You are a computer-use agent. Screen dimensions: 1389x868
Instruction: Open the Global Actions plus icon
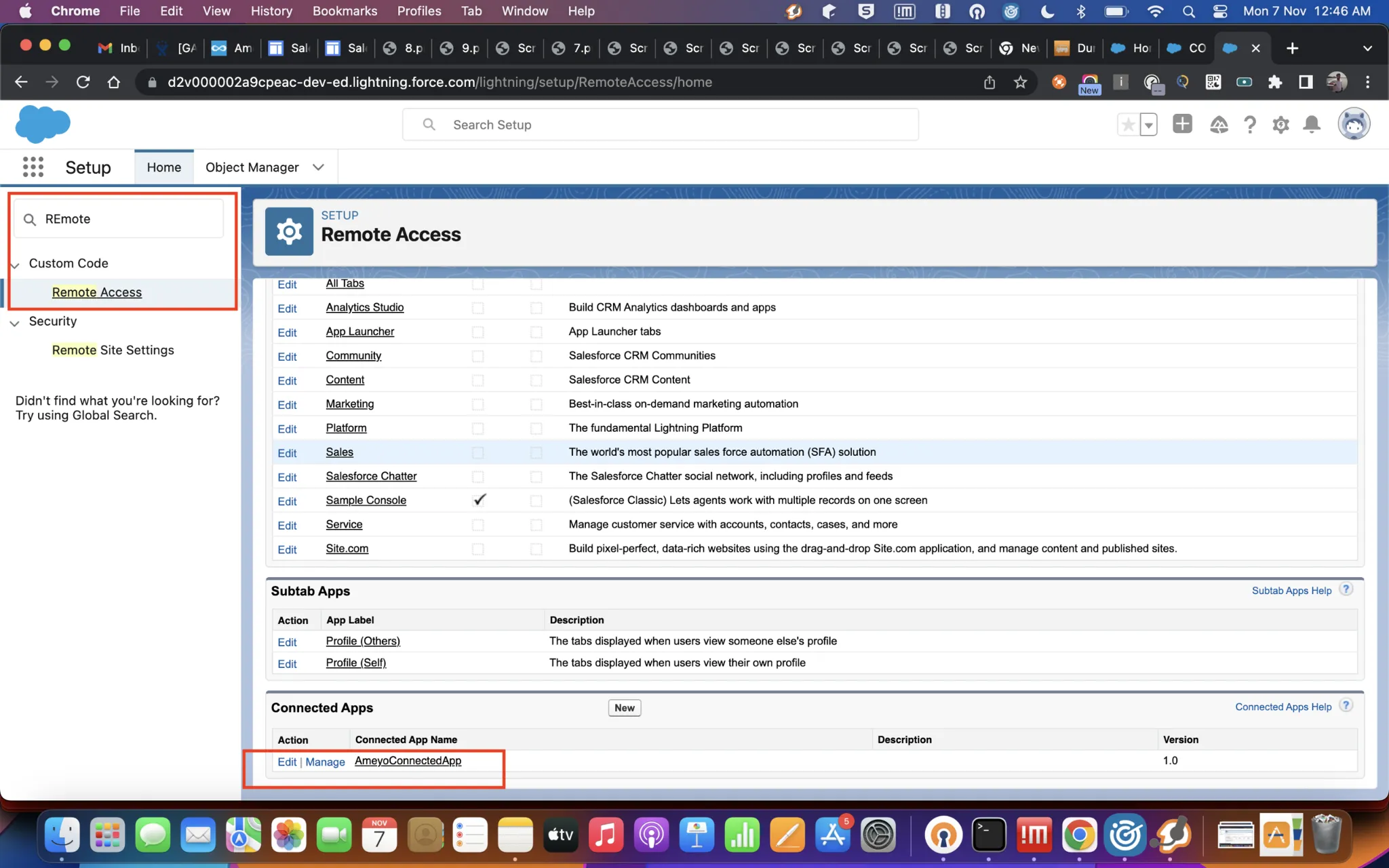tap(1182, 124)
